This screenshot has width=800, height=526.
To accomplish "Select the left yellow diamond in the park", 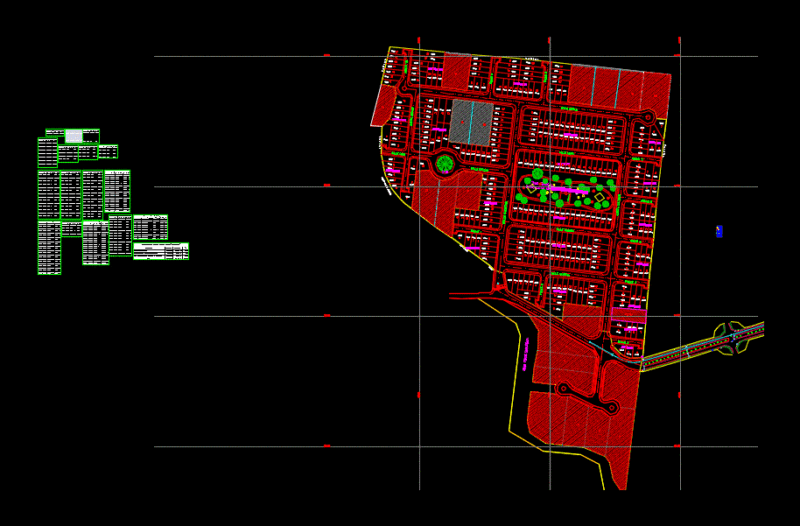I will pos(532,188).
